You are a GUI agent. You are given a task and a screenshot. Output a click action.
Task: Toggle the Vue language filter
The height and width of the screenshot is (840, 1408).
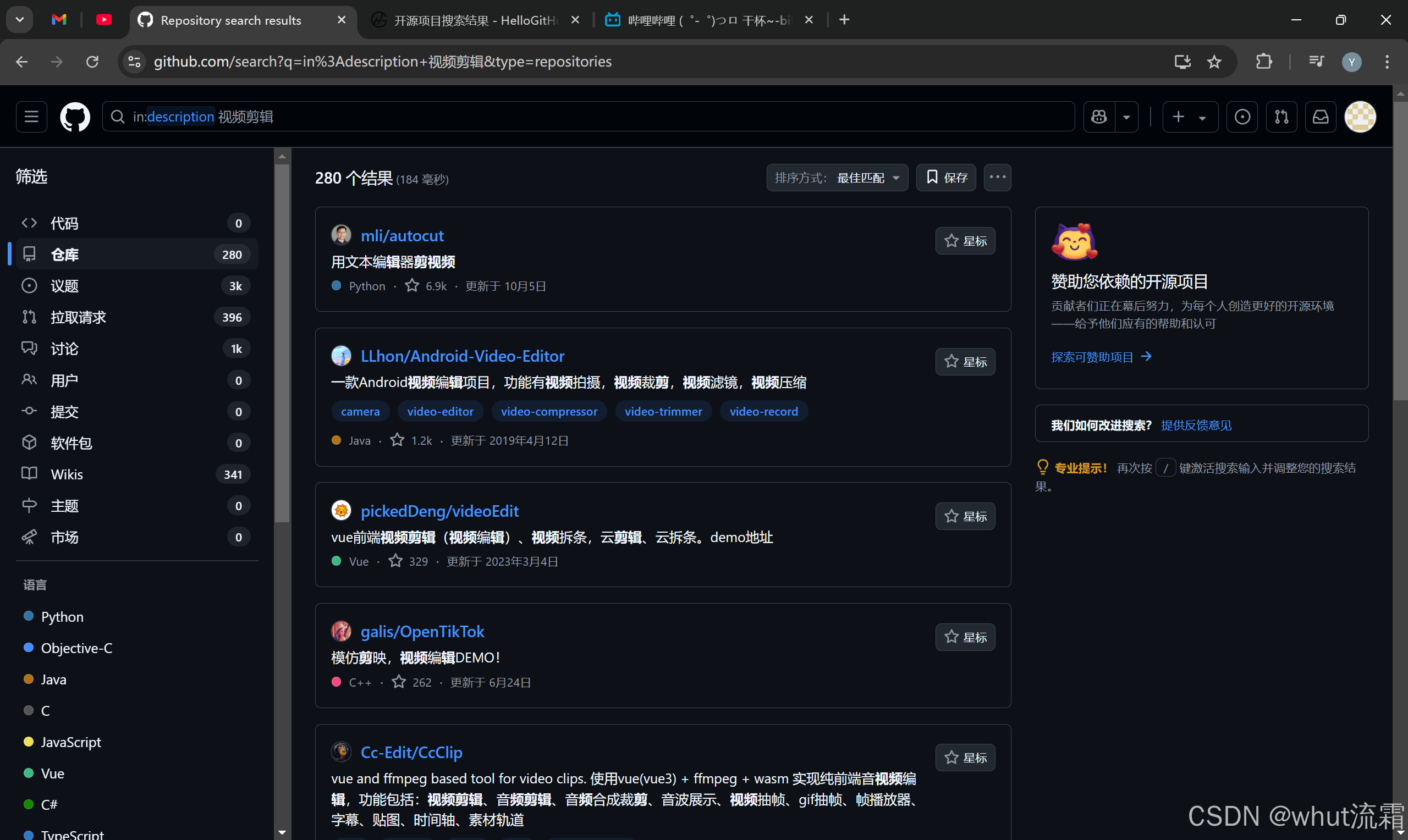[52, 772]
